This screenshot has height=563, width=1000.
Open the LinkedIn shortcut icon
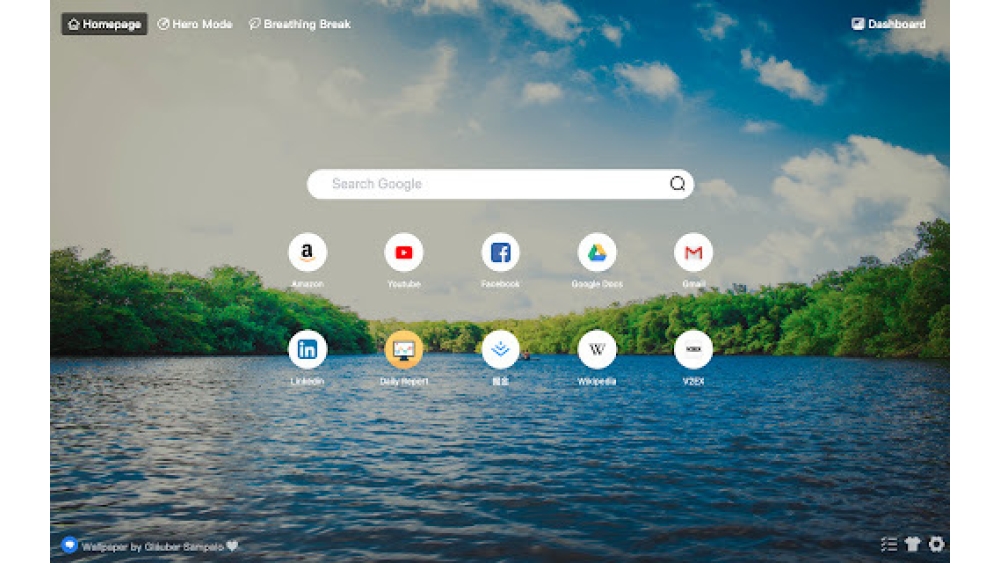pyautogui.click(x=307, y=349)
